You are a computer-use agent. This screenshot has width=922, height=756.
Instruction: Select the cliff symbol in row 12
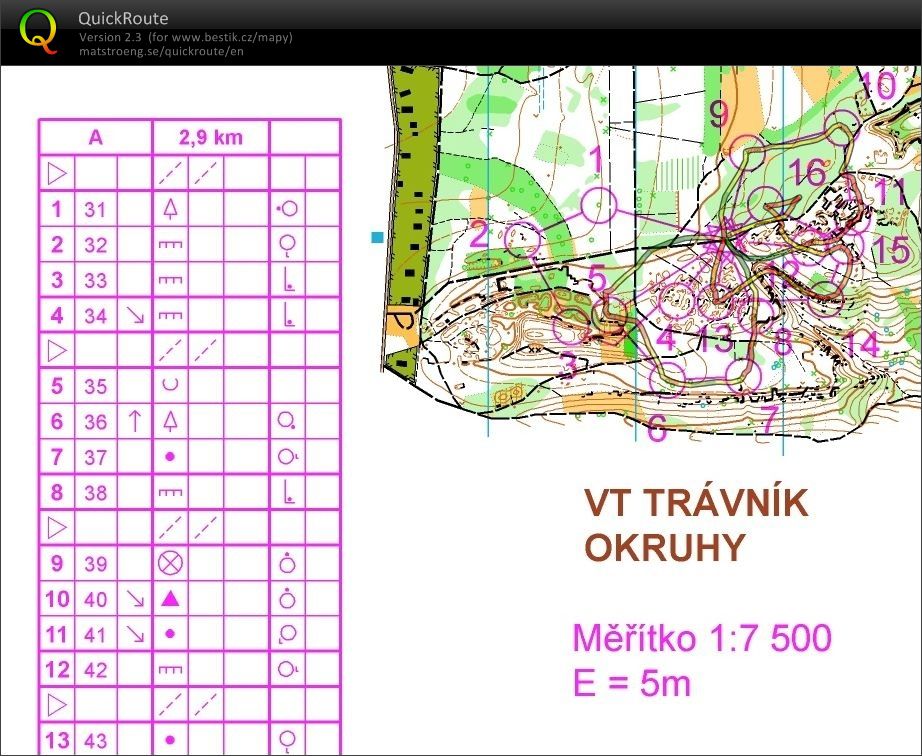[171, 670]
